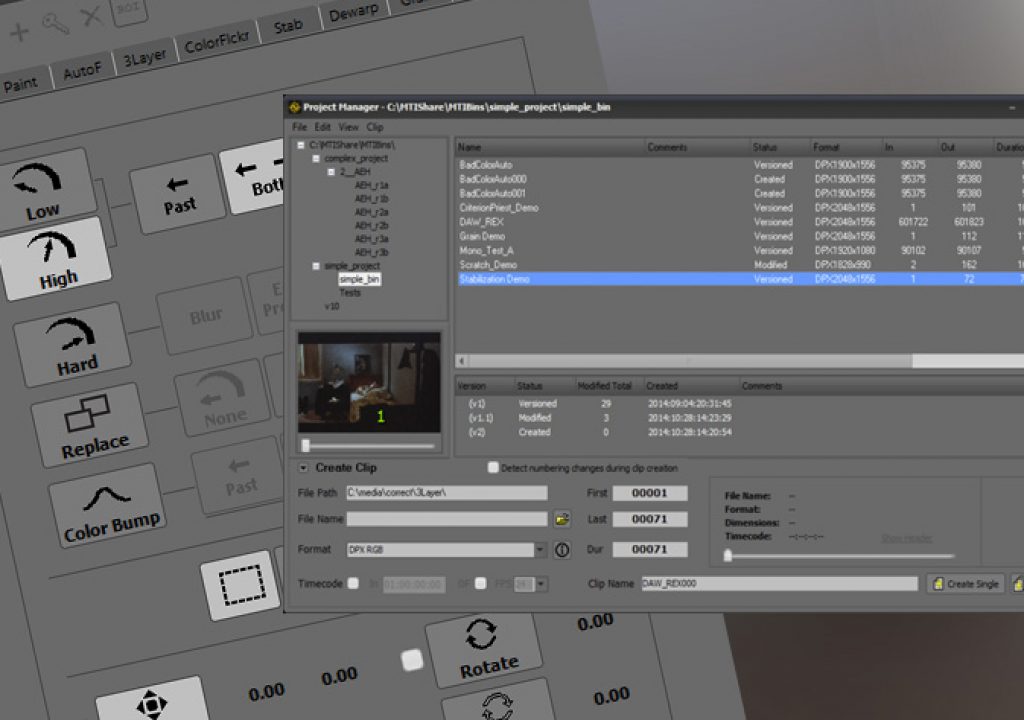Screen dimensions: 1024x720
Task: Switch to the Stab tab
Action: coord(288,25)
